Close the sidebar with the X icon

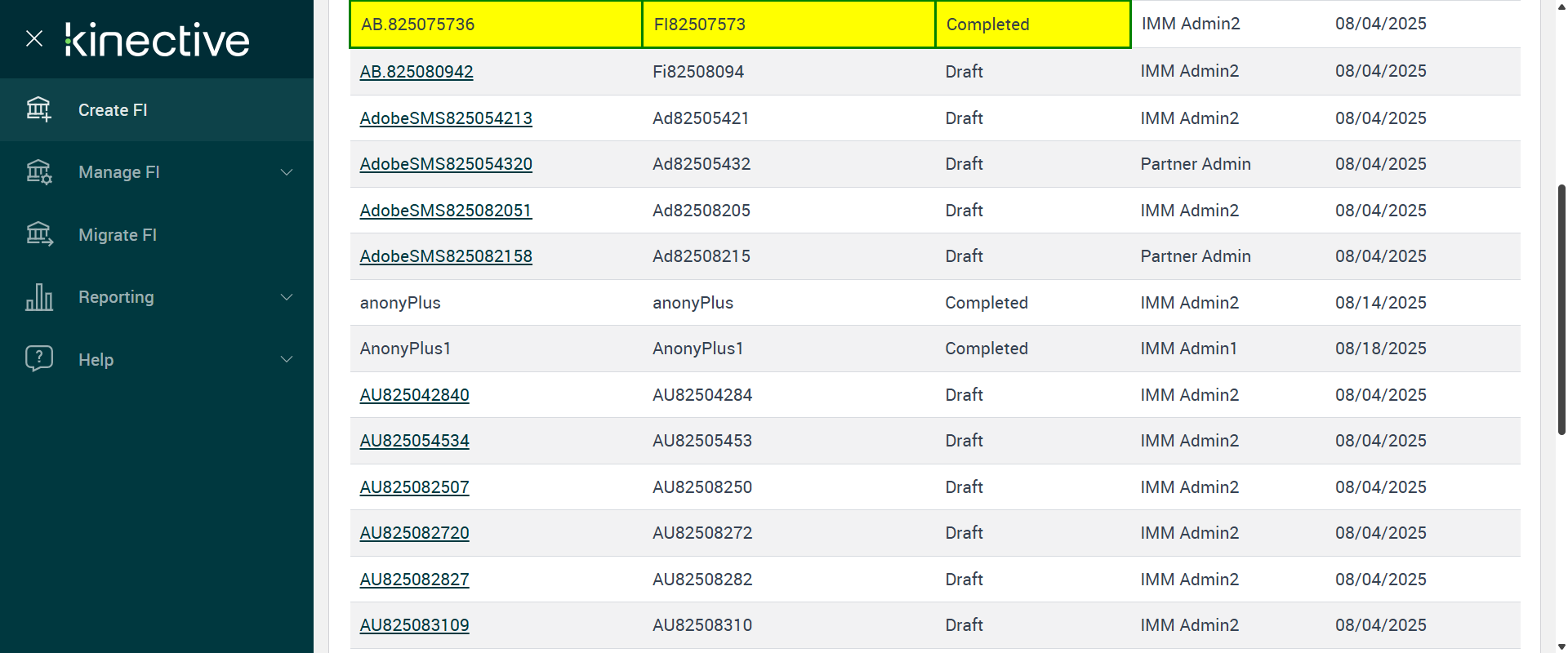coord(34,38)
